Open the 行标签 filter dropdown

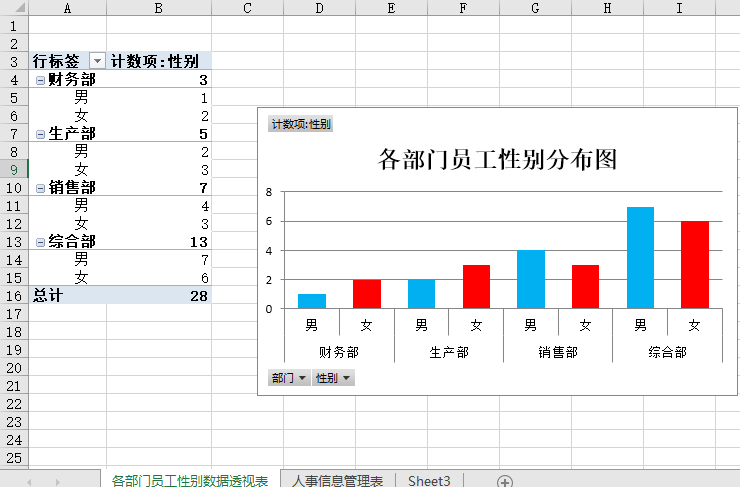point(97,62)
